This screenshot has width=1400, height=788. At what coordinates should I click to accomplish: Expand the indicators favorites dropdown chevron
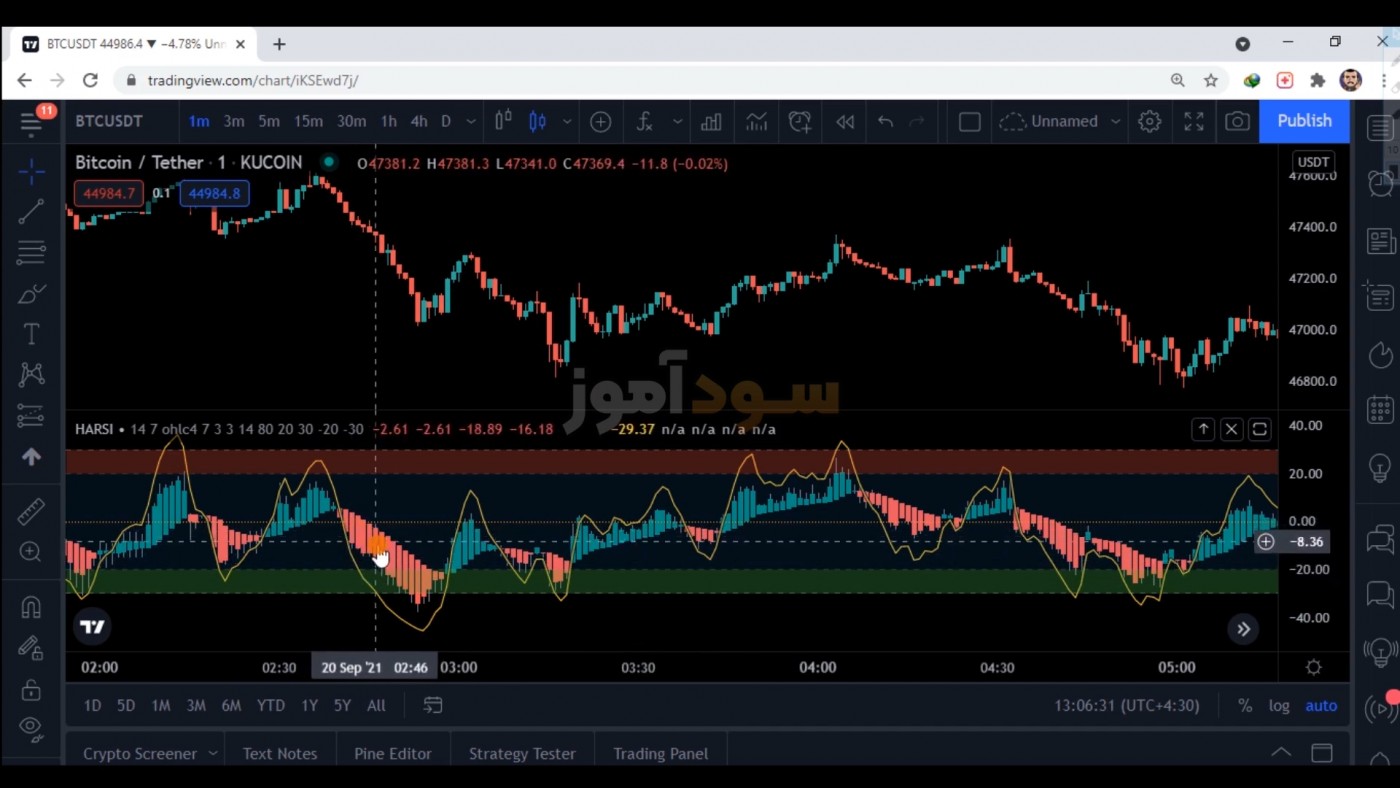click(x=677, y=121)
